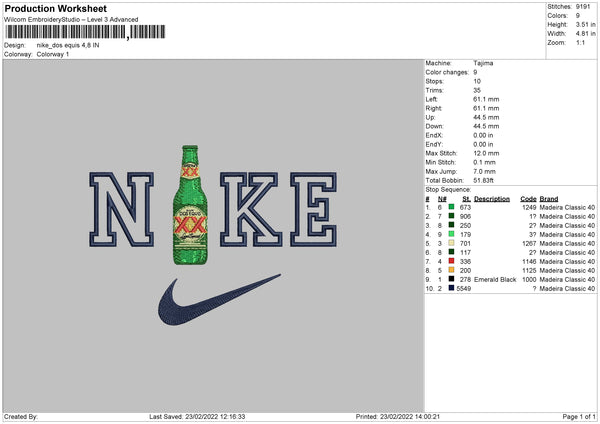Select the cream swatch with 701 stitches
The width and height of the screenshot is (600, 424).
[452, 243]
